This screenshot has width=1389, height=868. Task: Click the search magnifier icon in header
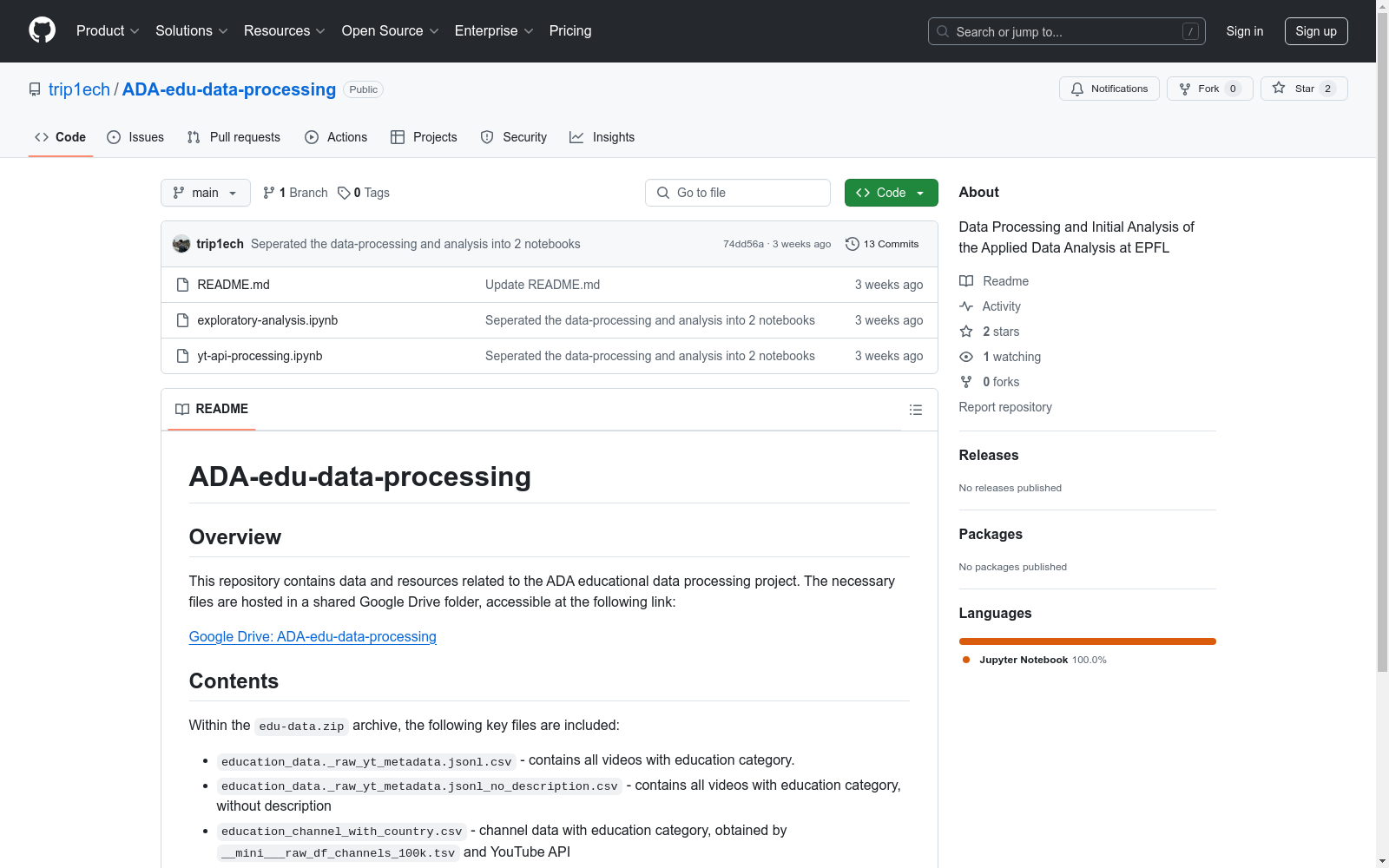point(943,31)
